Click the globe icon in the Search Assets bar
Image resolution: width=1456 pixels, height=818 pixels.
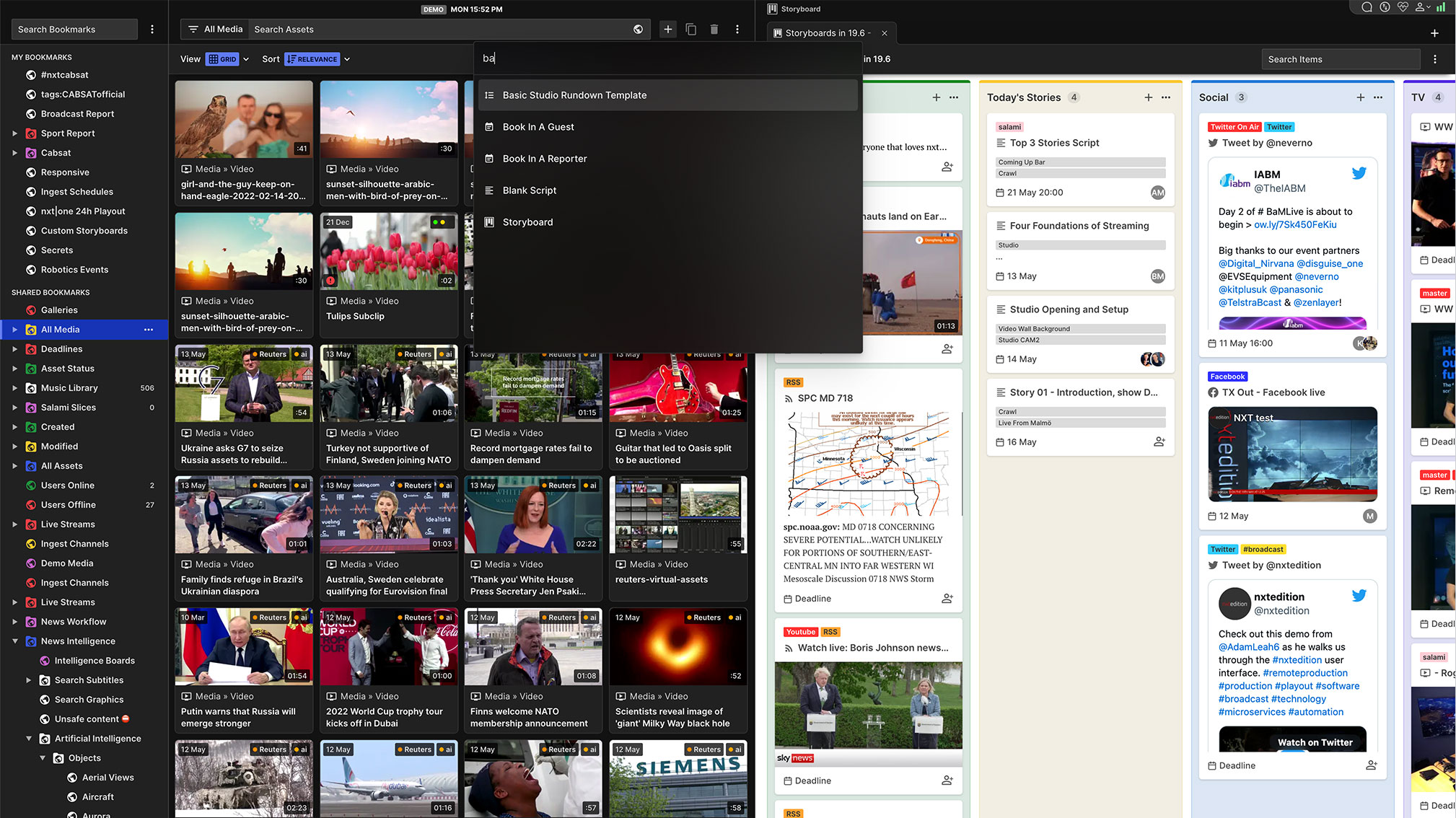point(638,30)
